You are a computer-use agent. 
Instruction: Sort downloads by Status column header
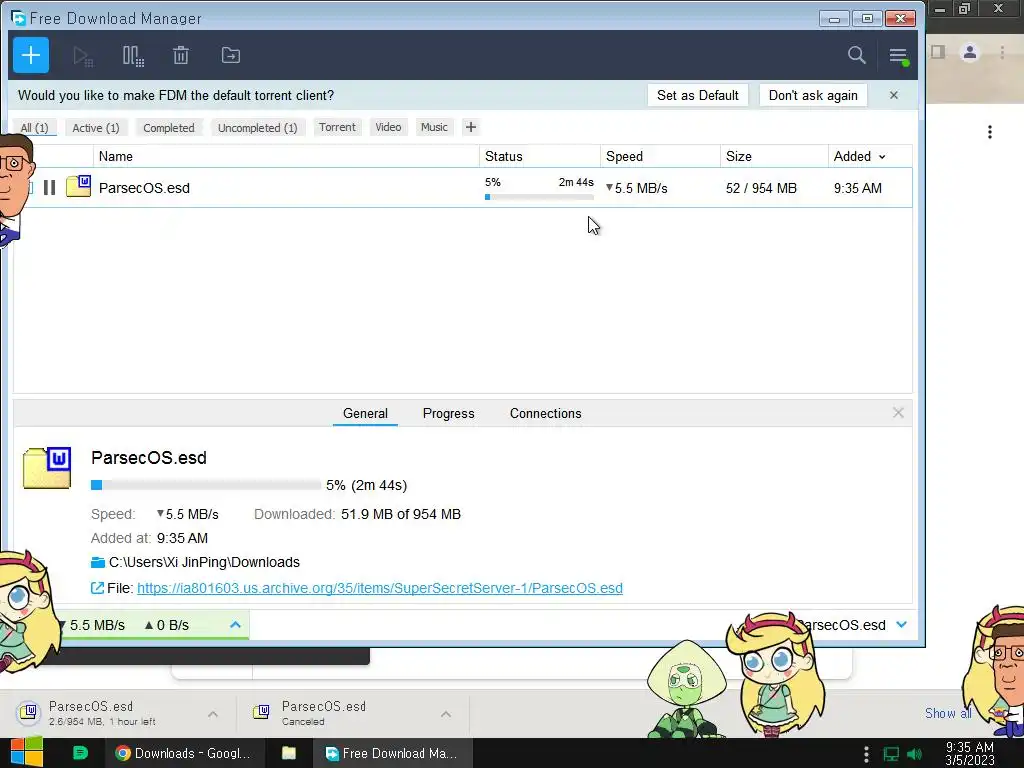coord(539,156)
